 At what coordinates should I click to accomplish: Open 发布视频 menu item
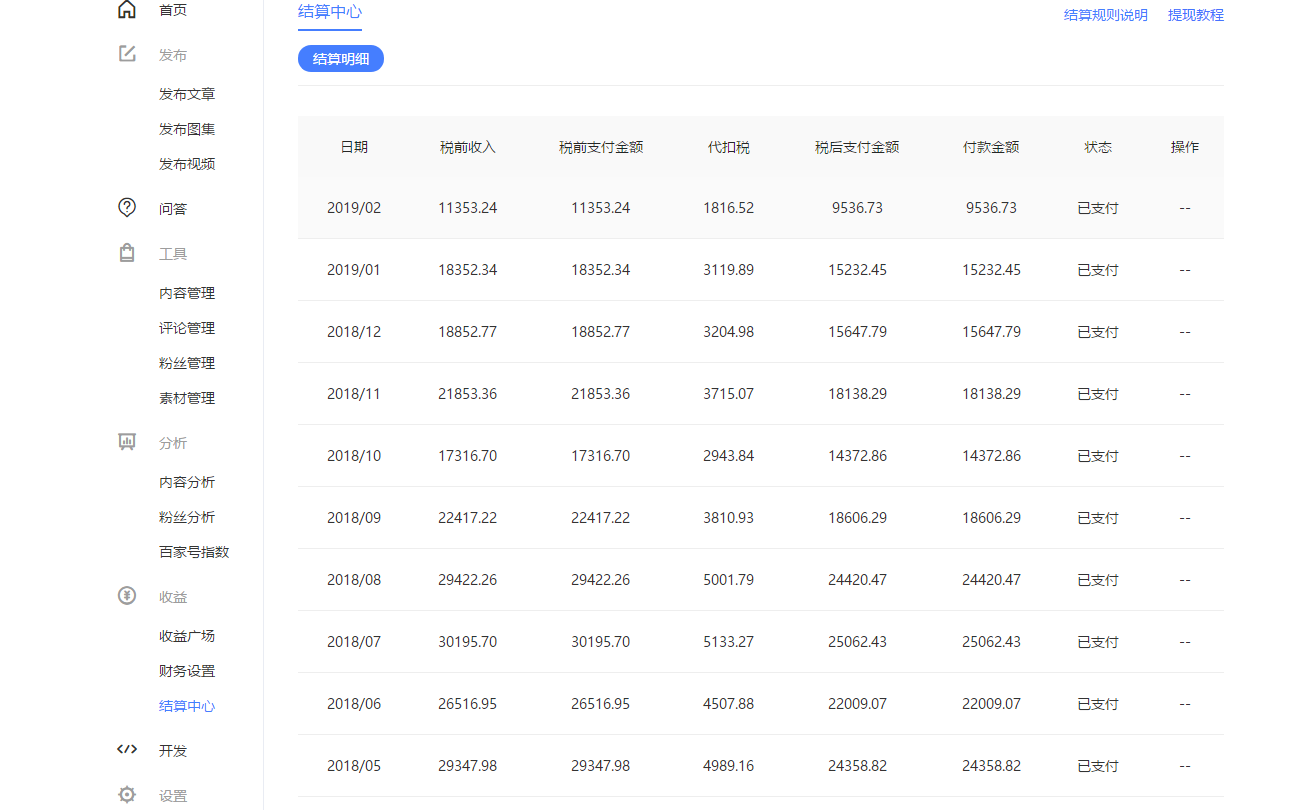[x=187, y=164]
